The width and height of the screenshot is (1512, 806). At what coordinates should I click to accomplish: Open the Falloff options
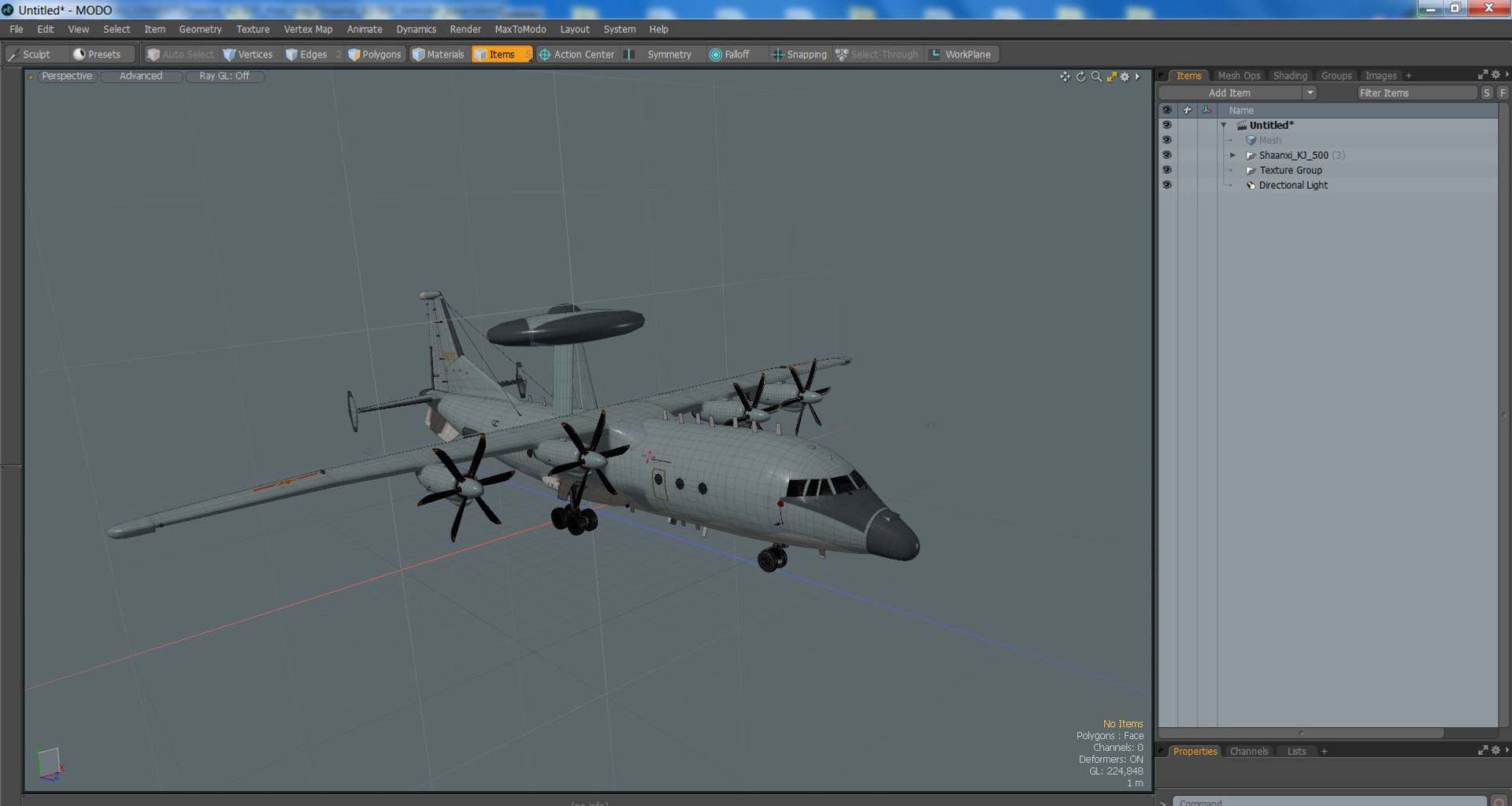[730, 54]
